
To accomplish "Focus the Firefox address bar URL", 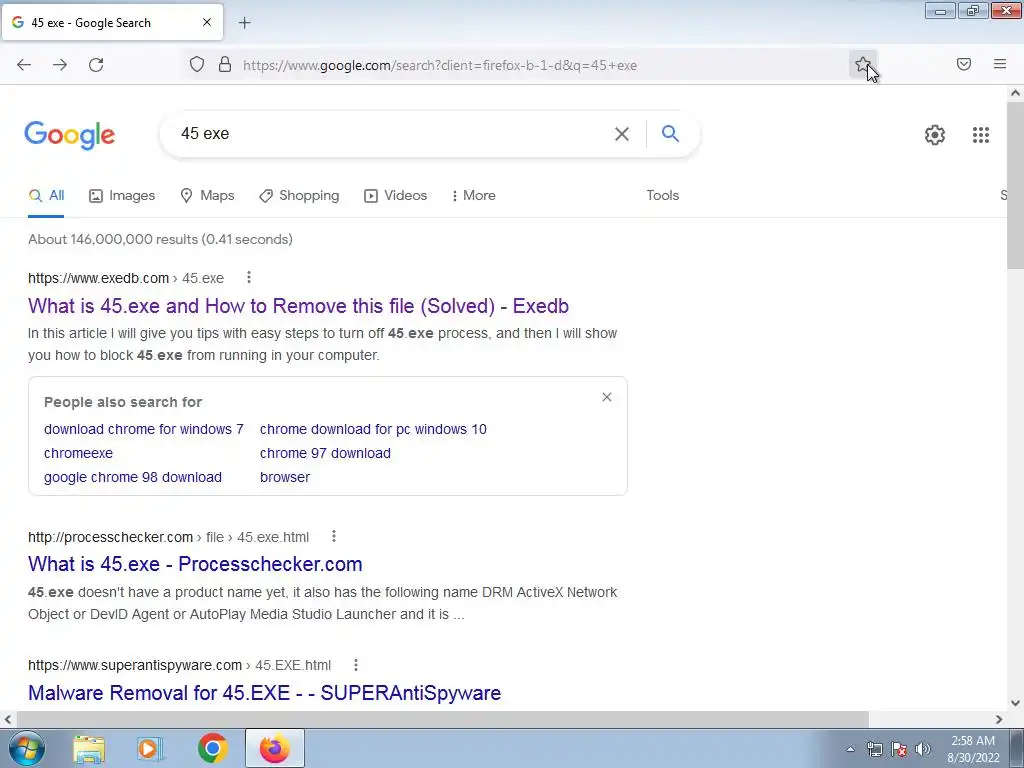I will [x=440, y=65].
